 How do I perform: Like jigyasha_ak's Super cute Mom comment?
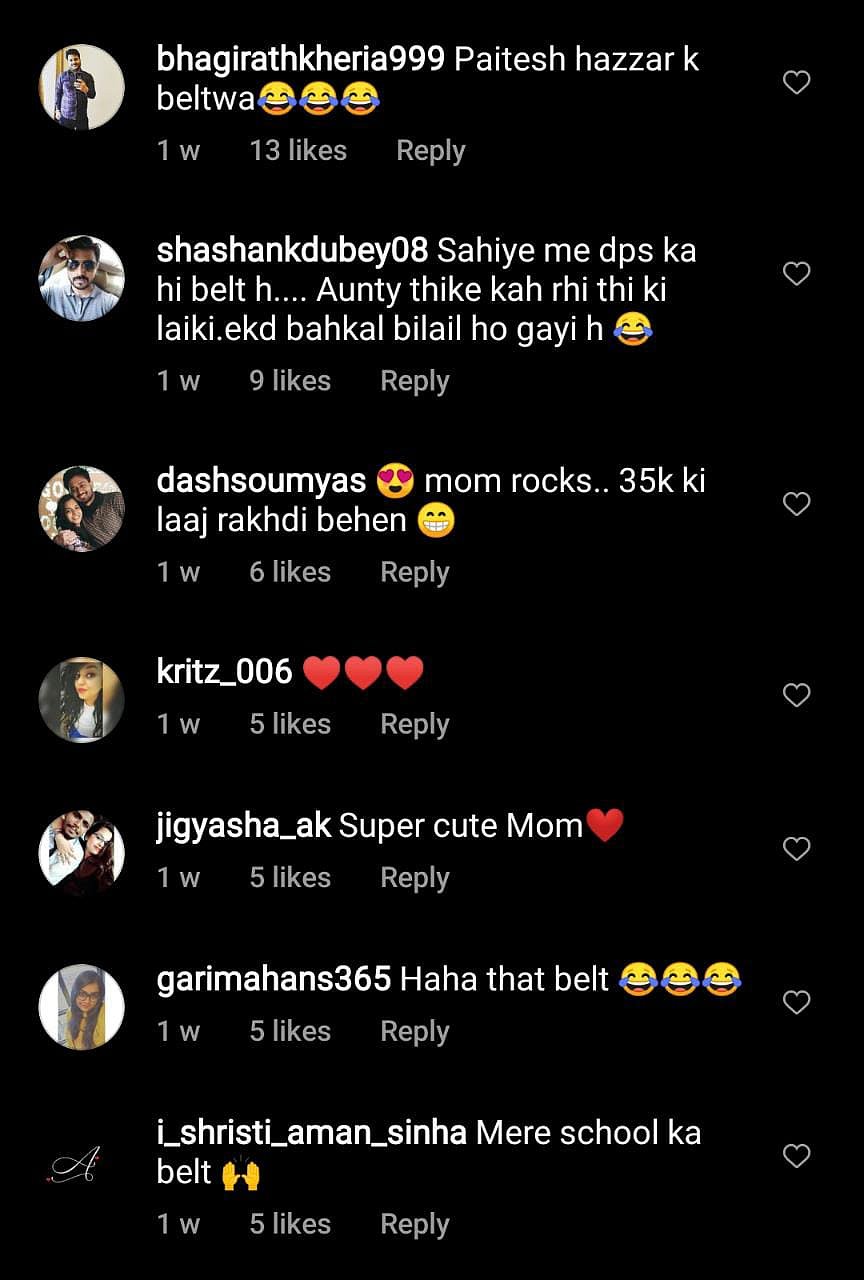click(796, 849)
